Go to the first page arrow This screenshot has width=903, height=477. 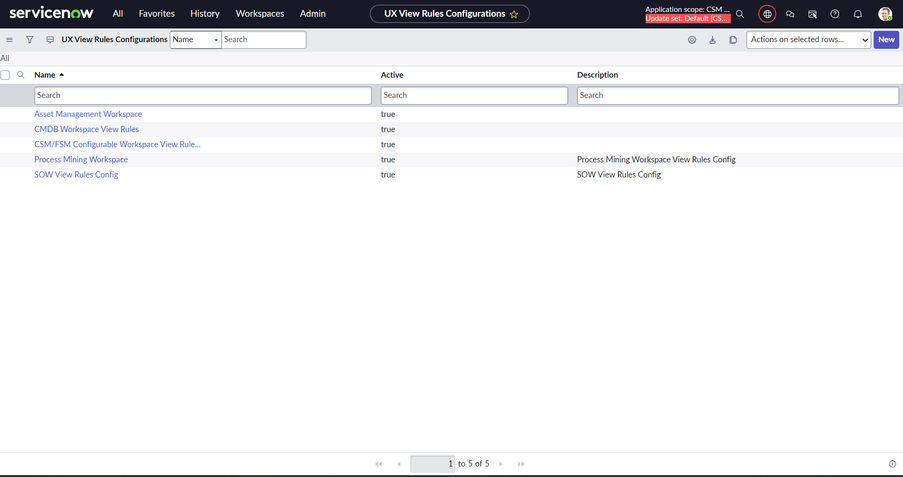378,464
